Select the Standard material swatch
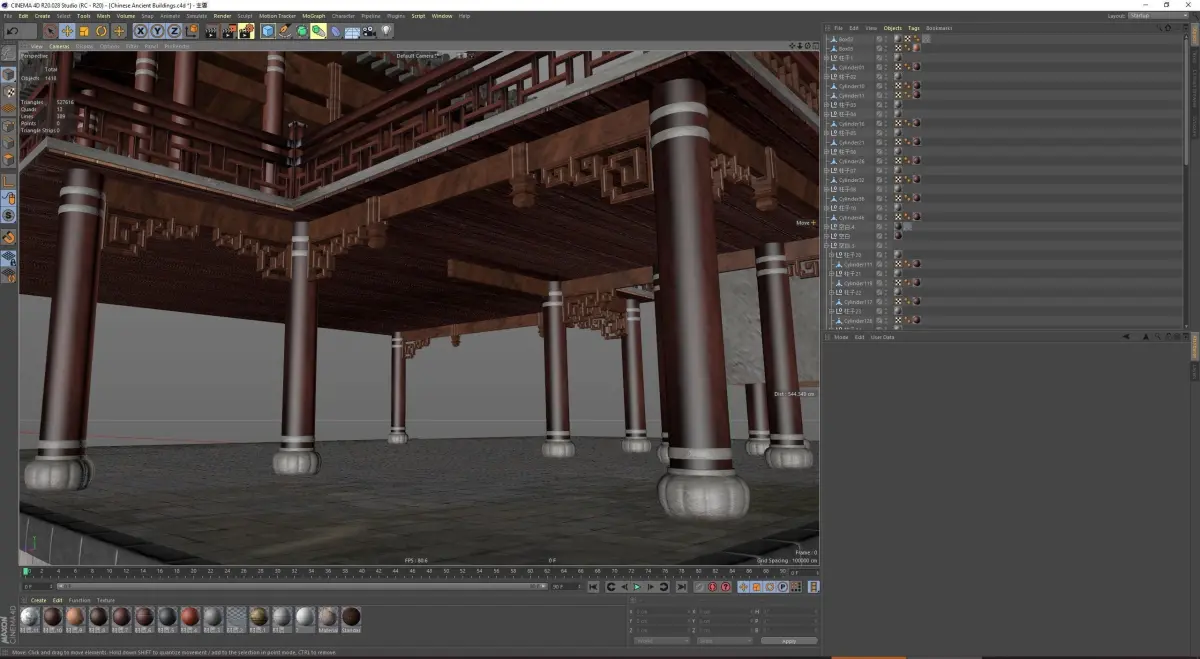1200x659 pixels. click(351, 618)
